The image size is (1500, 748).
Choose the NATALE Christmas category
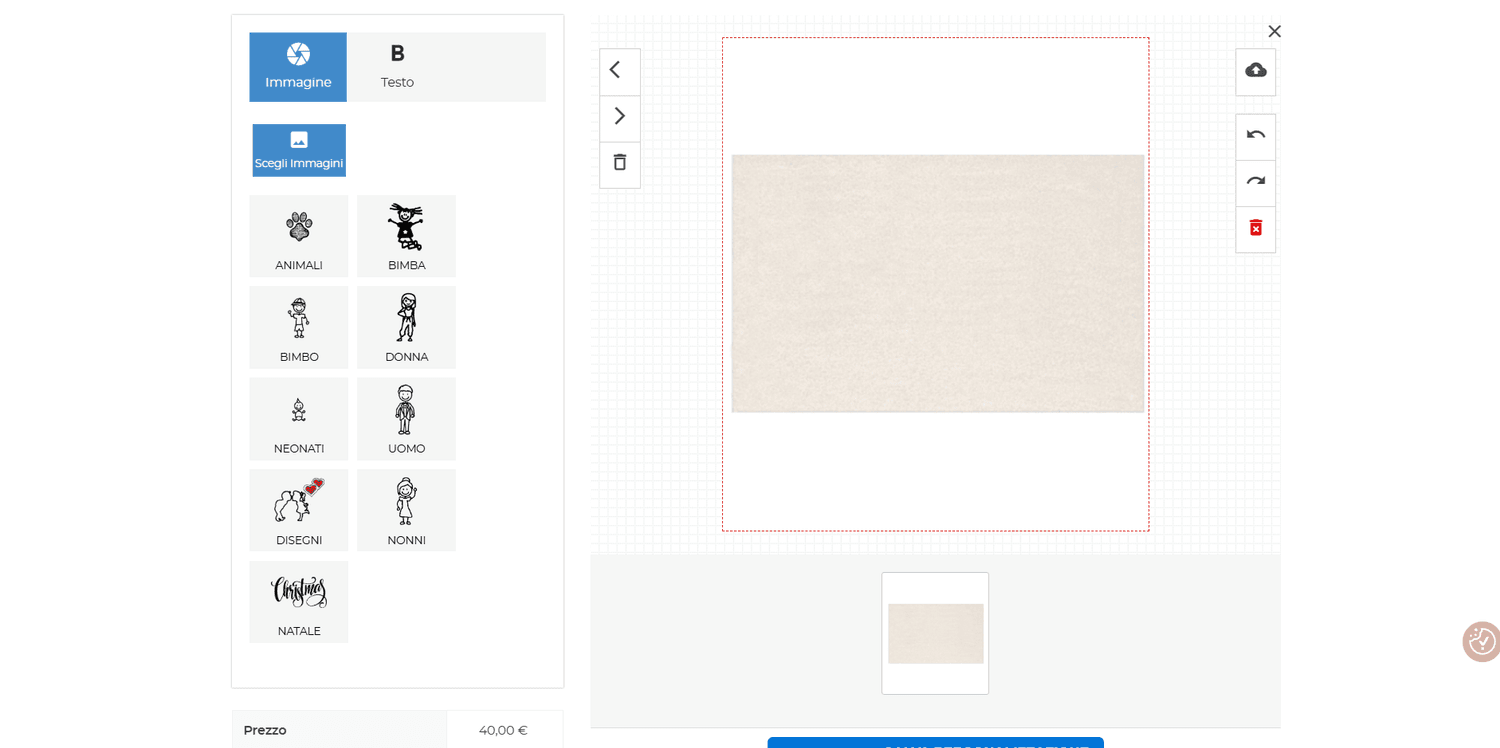point(299,602)
